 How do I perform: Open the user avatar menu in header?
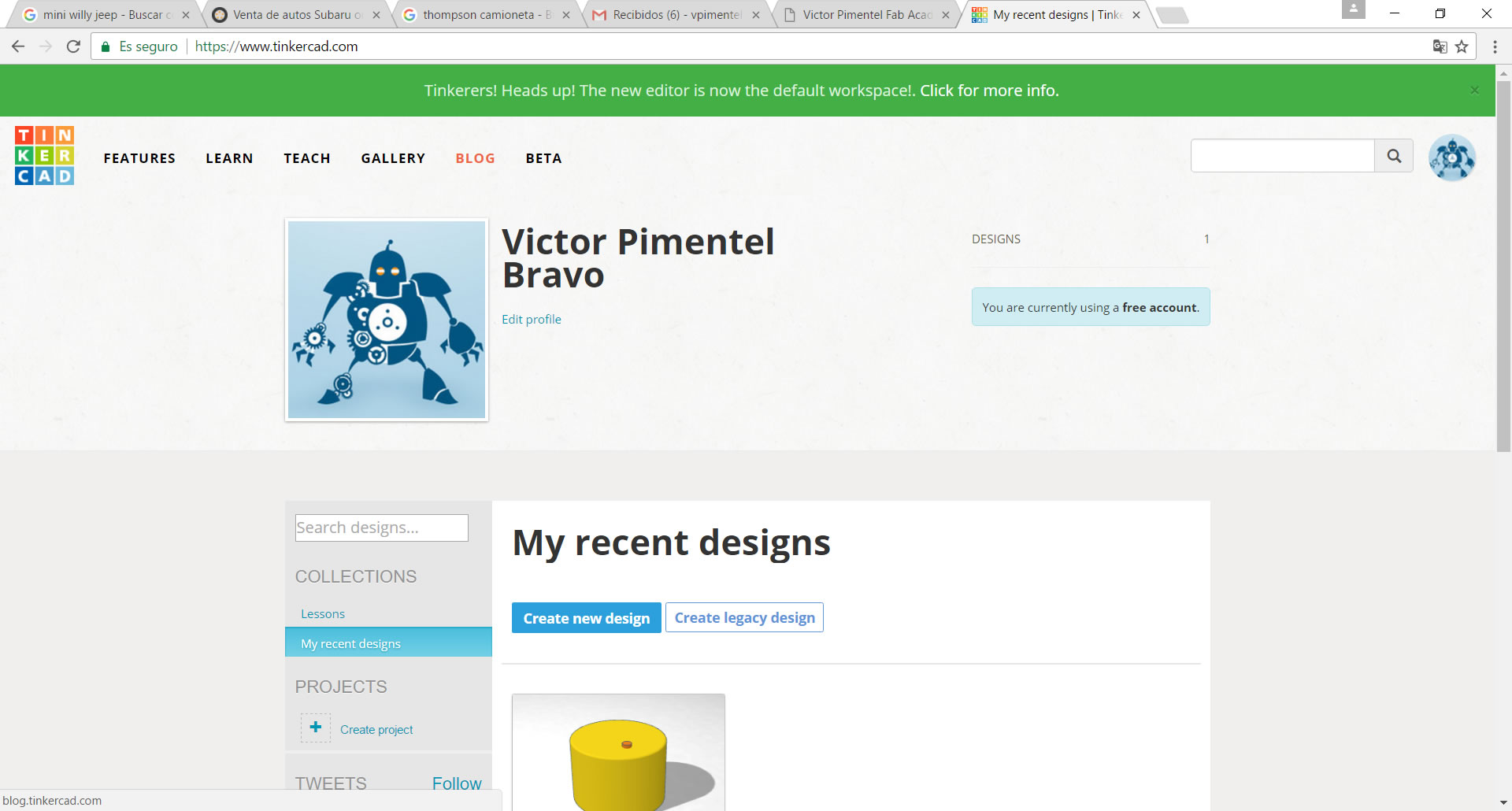[x=1452, y=157]
